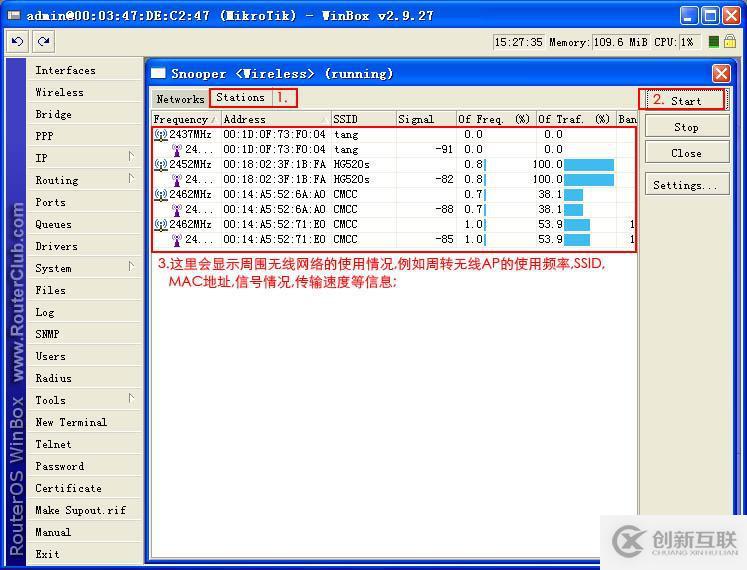The width and height of the screenshot is (747, 570).
Task: Click the -82 signal value
Action: (444, 180)
